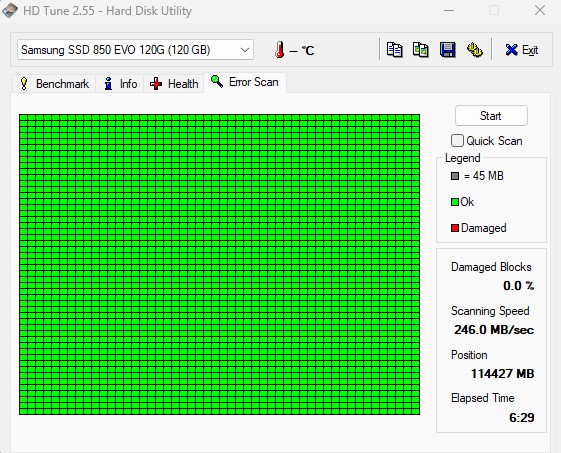This screenshot has height=453, width=561.
Task: Click the green Ok legend swatch
Action: click(x=455, y=202)
